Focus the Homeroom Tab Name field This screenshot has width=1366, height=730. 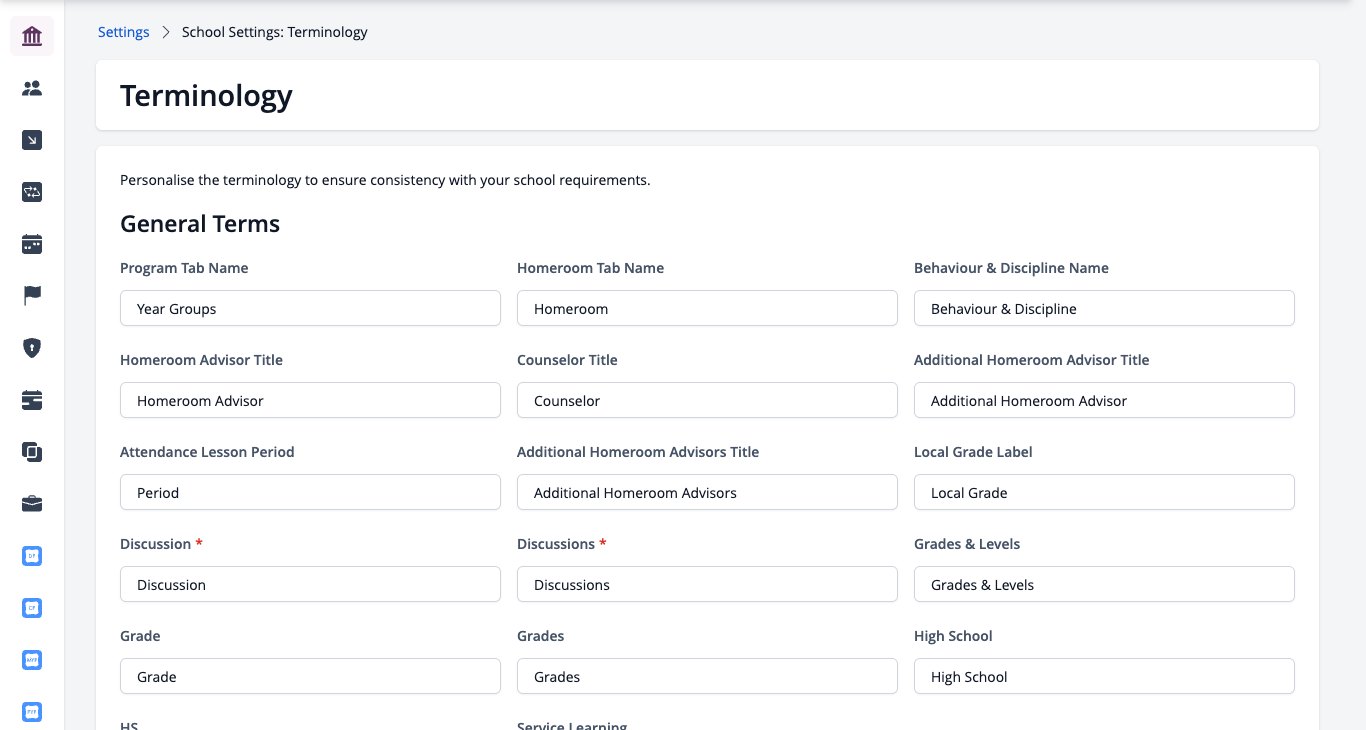click(x=707, y=308)
